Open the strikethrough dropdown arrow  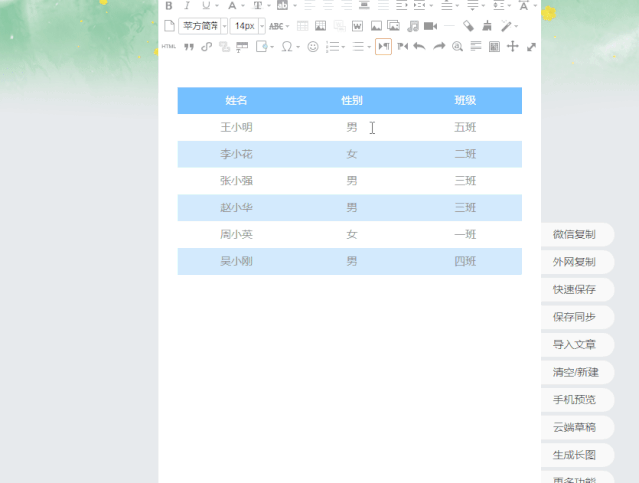(287, 26)
